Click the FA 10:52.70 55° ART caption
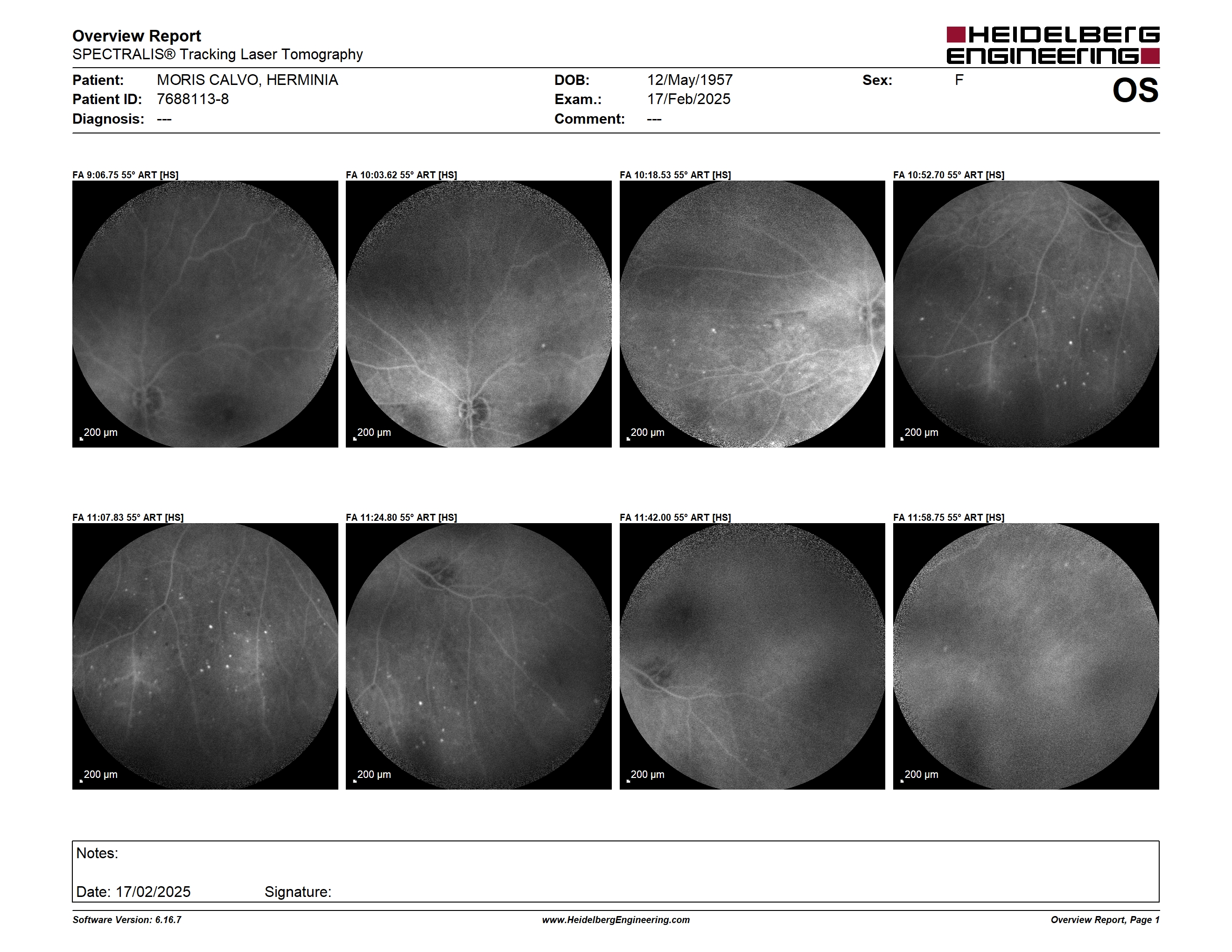 (949, 175)
